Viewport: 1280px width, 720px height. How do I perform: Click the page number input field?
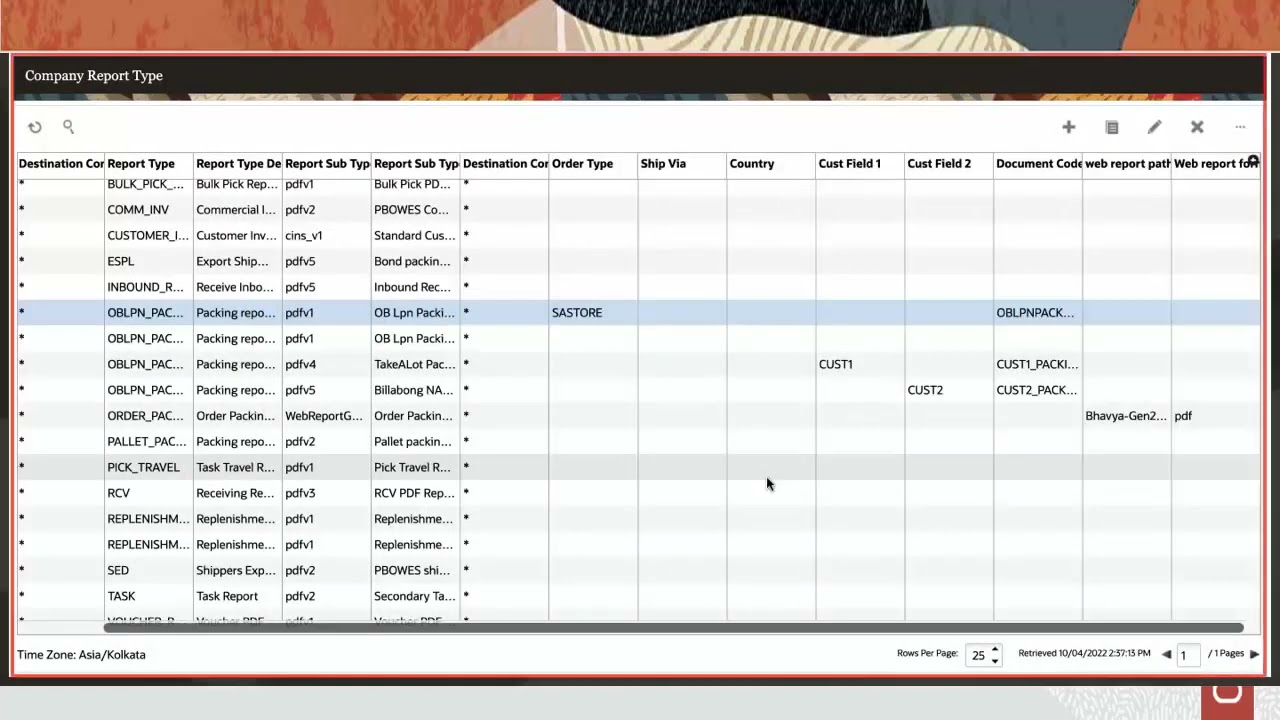pos(1186,655)
